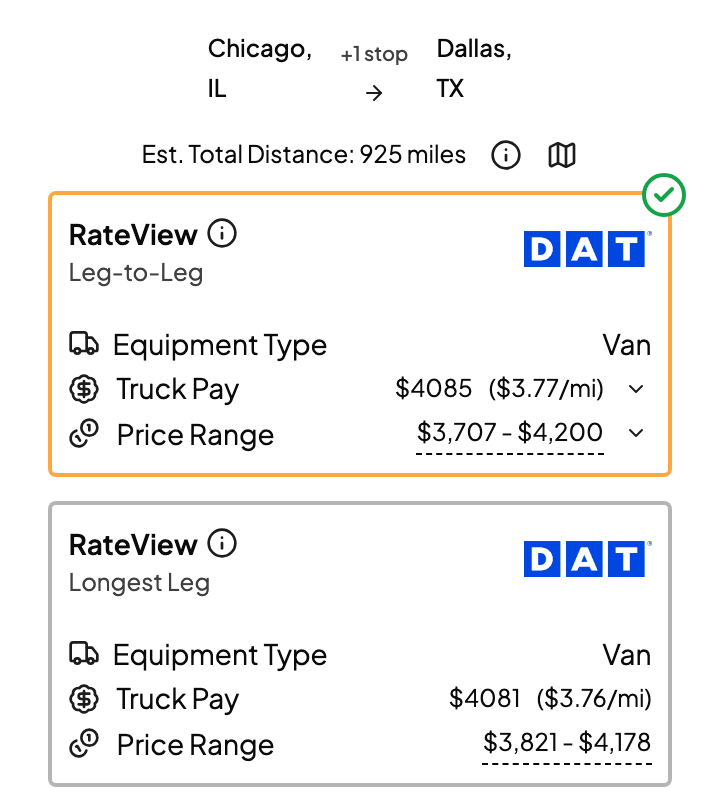The image size is (720, 810).
Task: Click info icon next to Longest Leg RateView
Action: click(222, 543)
